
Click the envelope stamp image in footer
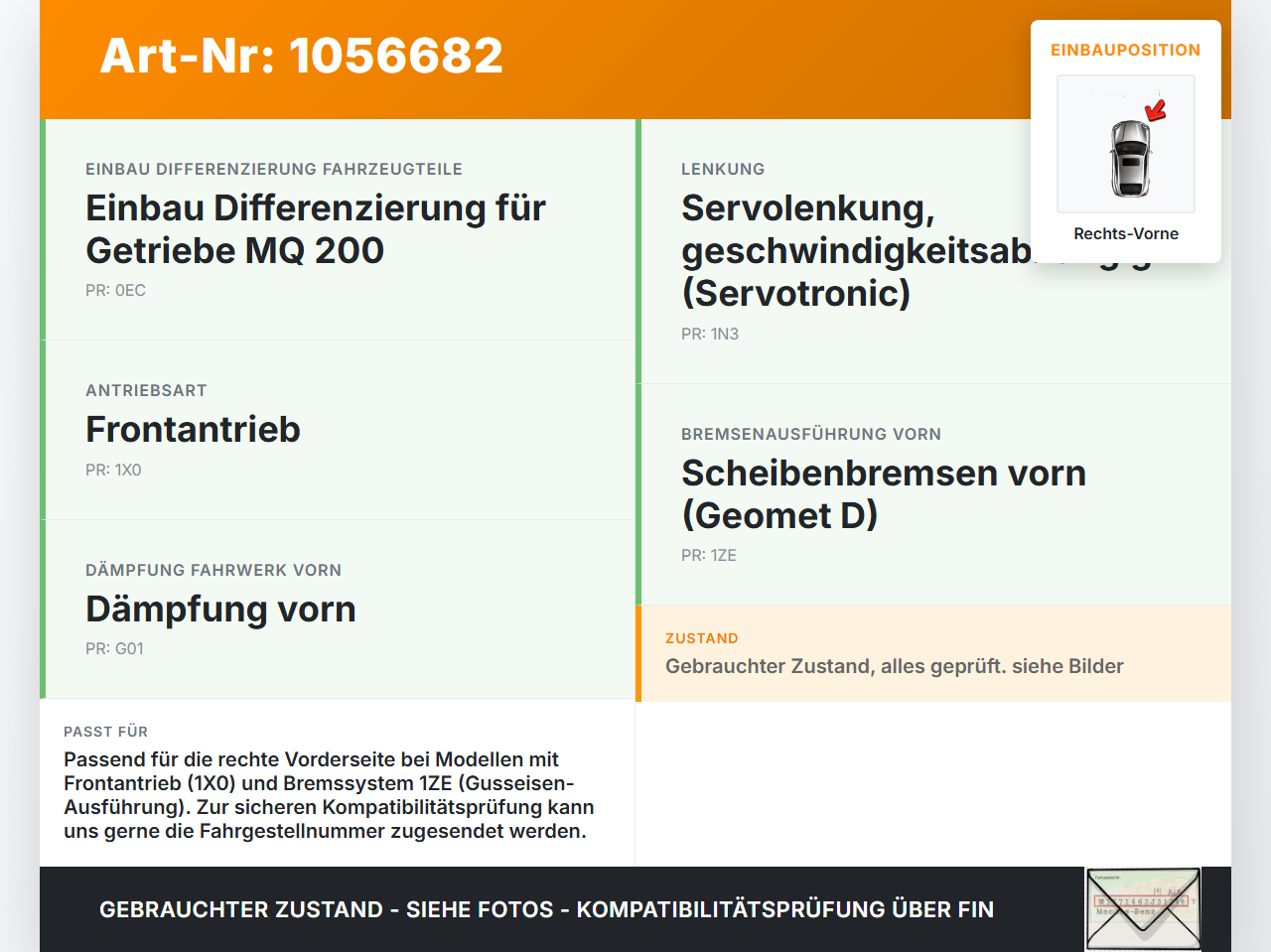[1143, 909]
